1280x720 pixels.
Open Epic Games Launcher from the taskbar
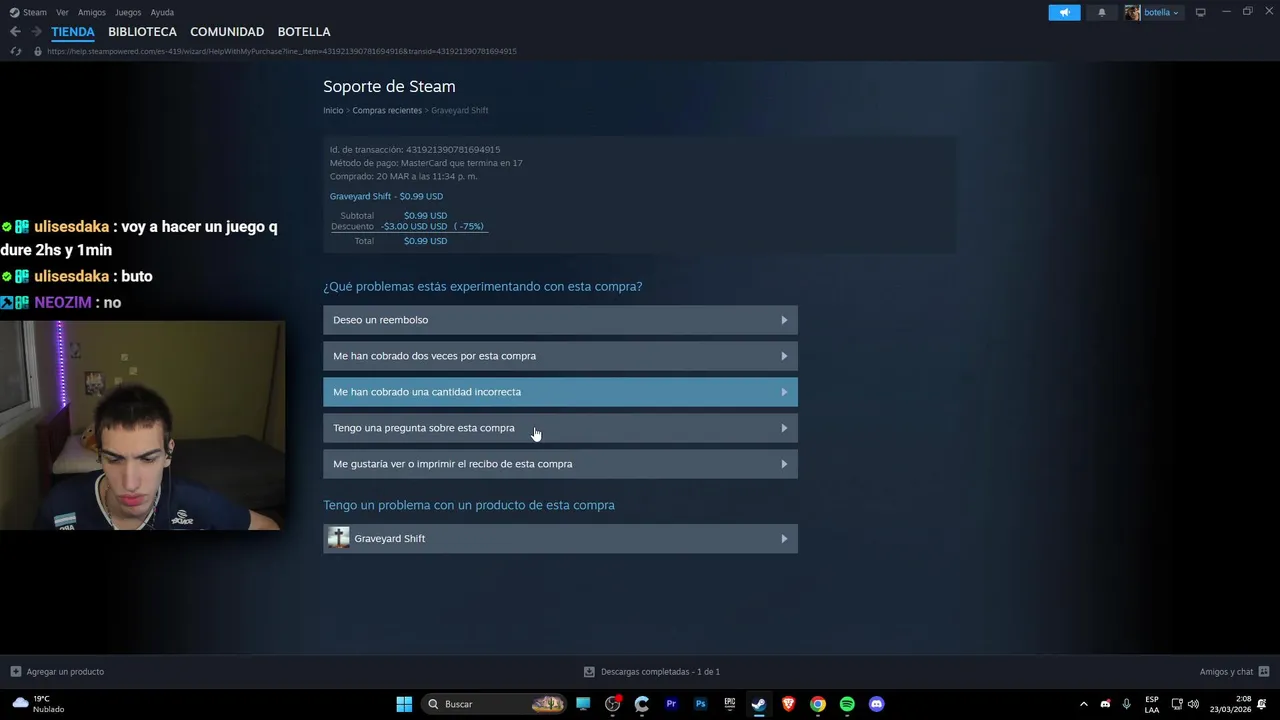coord(730,704)
